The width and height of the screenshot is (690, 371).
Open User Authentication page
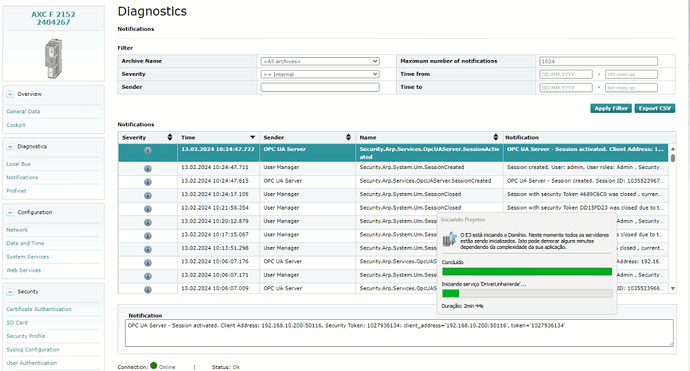point(32,363)
